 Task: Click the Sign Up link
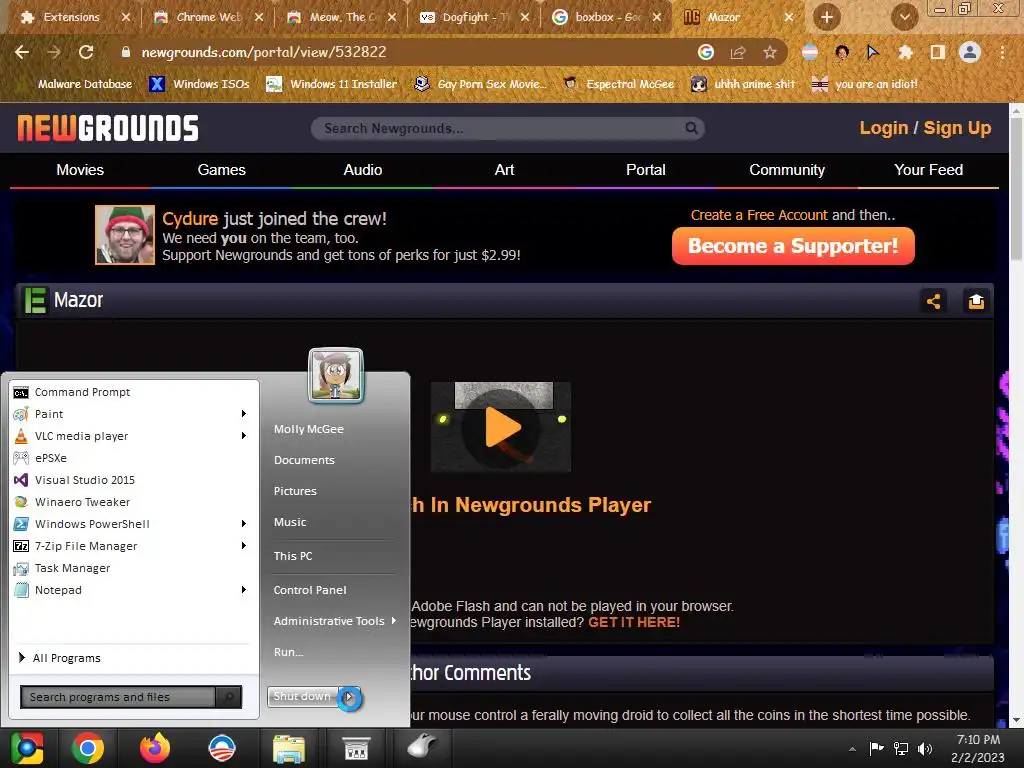957,128
